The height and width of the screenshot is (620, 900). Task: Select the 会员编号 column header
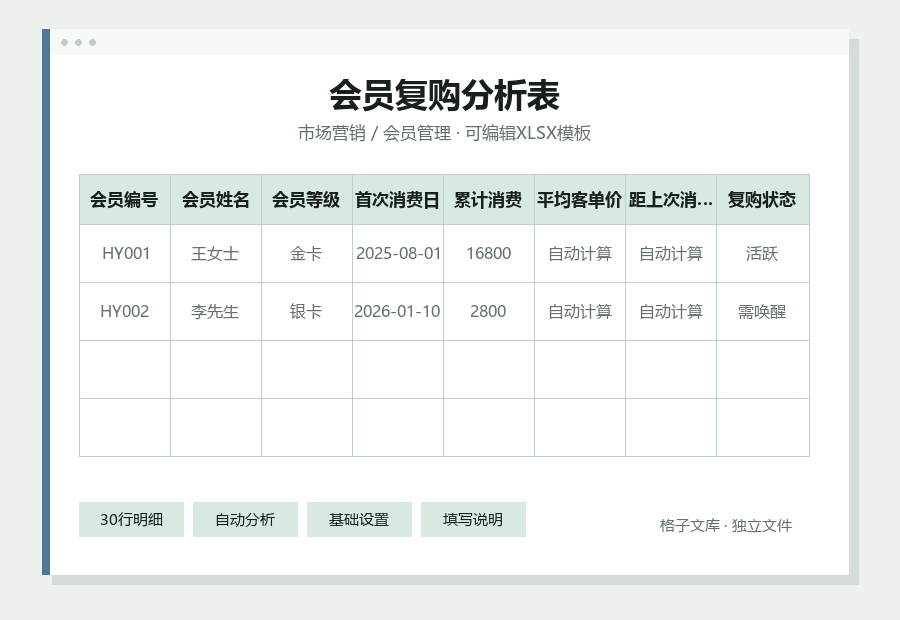pos(125,200)
